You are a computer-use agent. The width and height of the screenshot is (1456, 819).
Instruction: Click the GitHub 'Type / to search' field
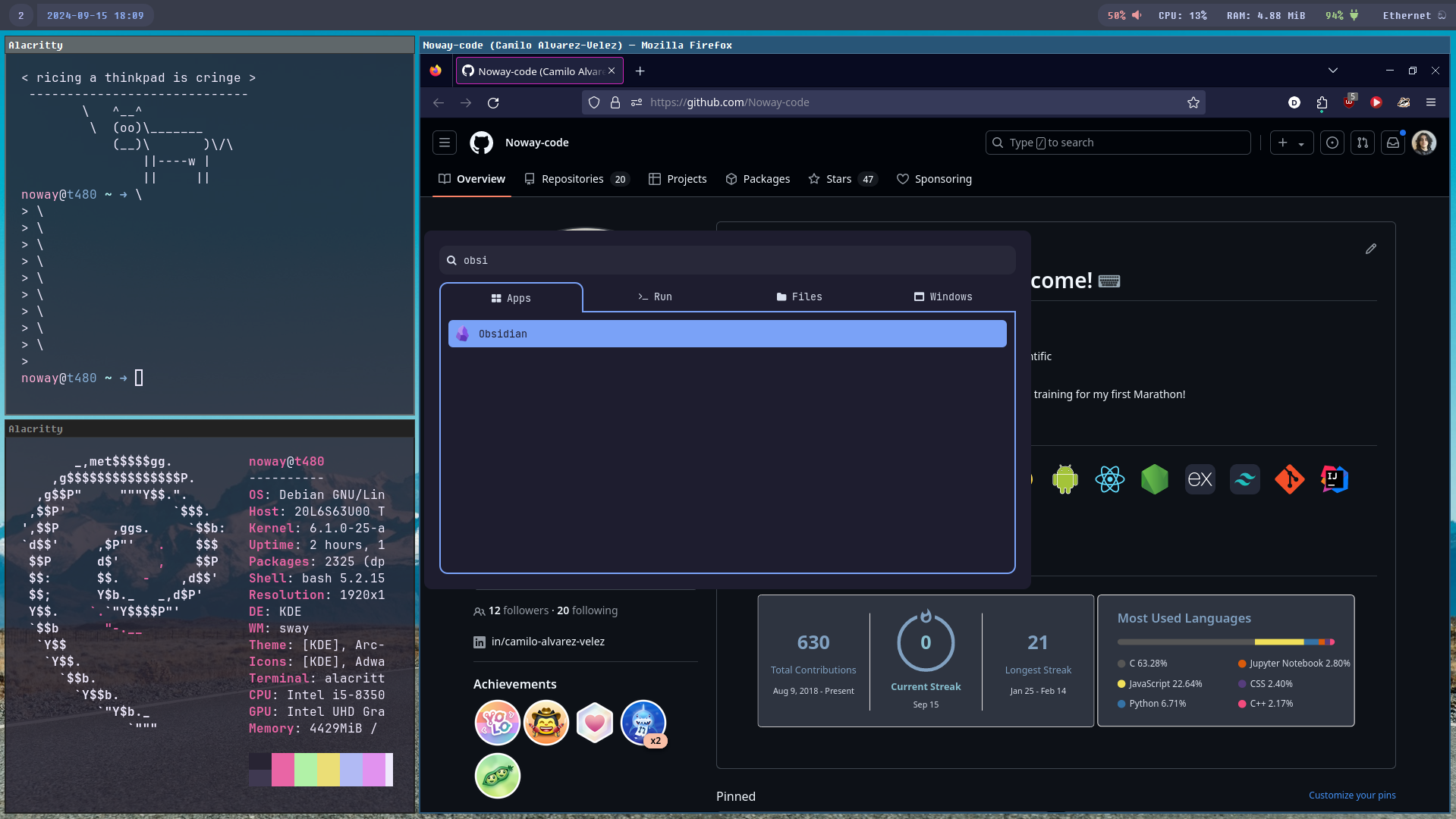(1118, 143)
